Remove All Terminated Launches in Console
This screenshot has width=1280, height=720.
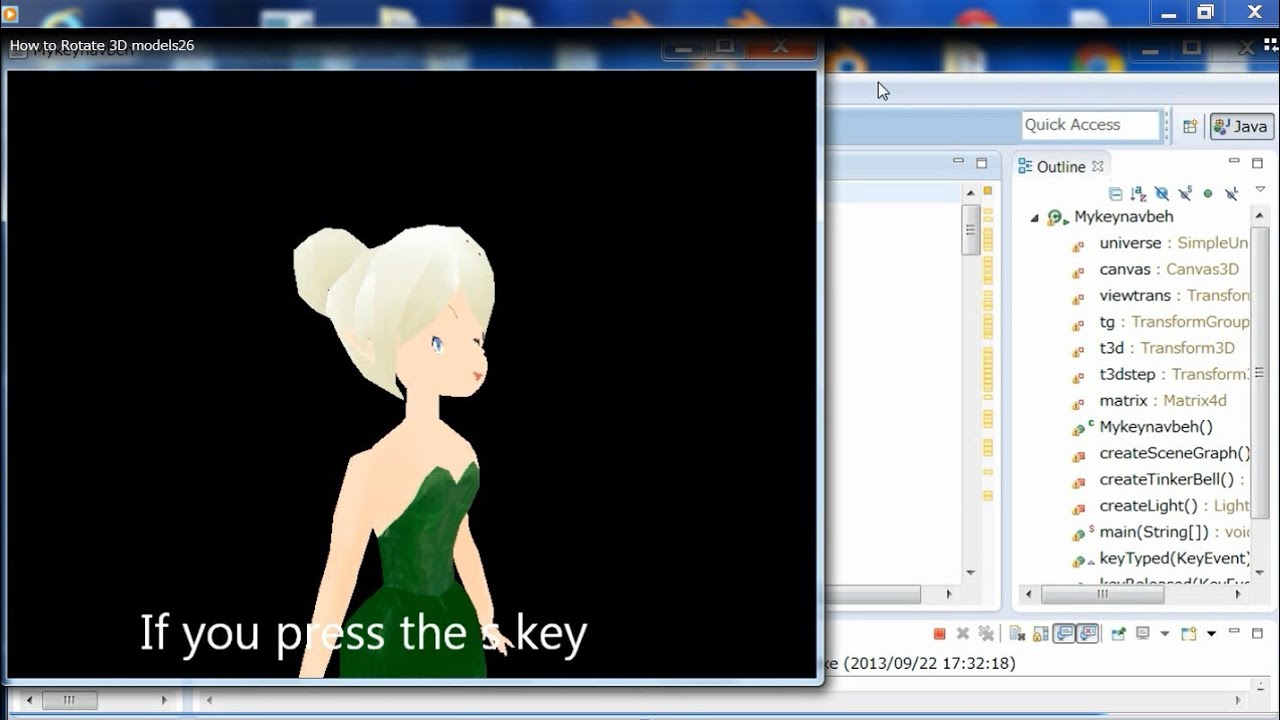click(x=986, y=634)
